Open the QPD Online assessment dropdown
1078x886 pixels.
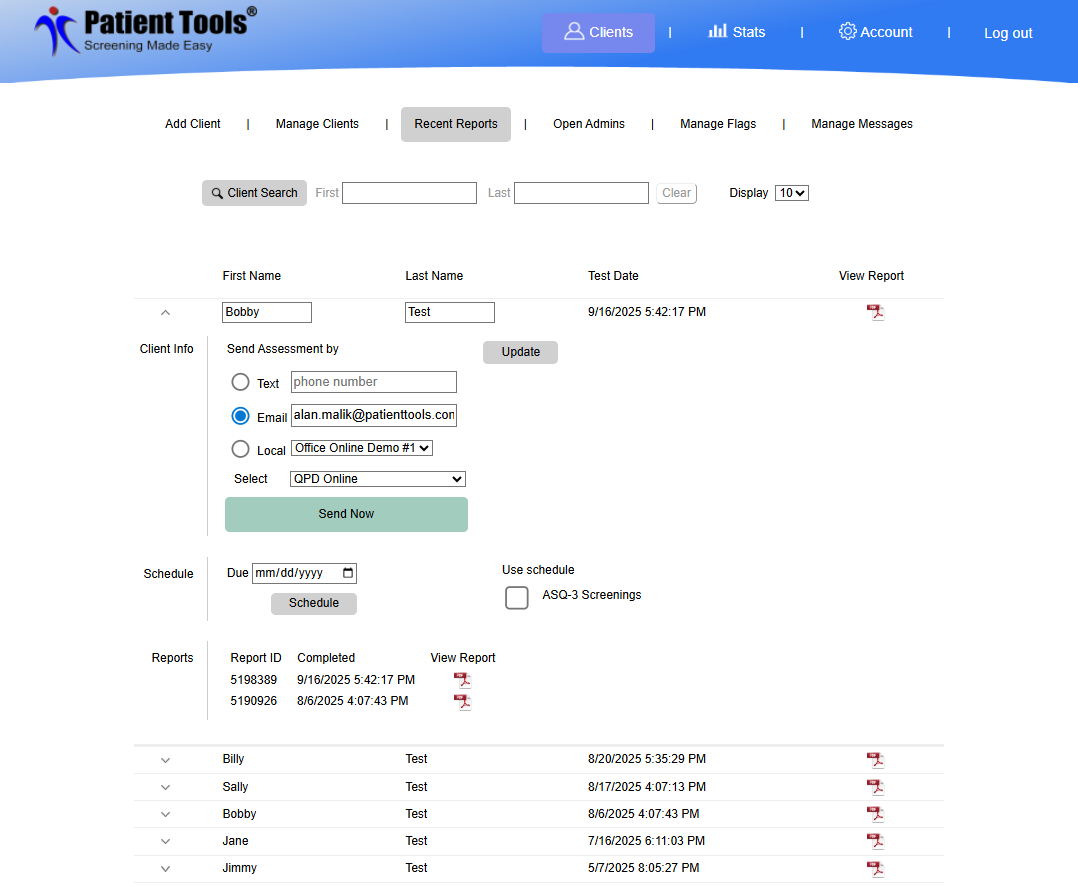378,479
